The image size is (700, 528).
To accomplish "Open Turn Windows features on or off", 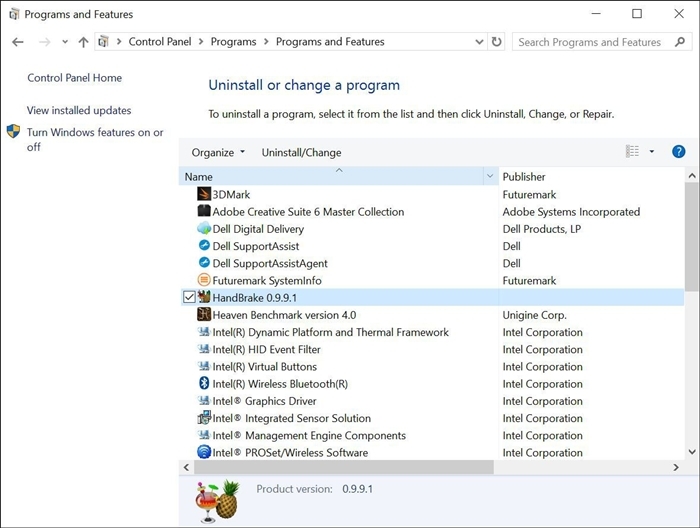I will [95, 139].
